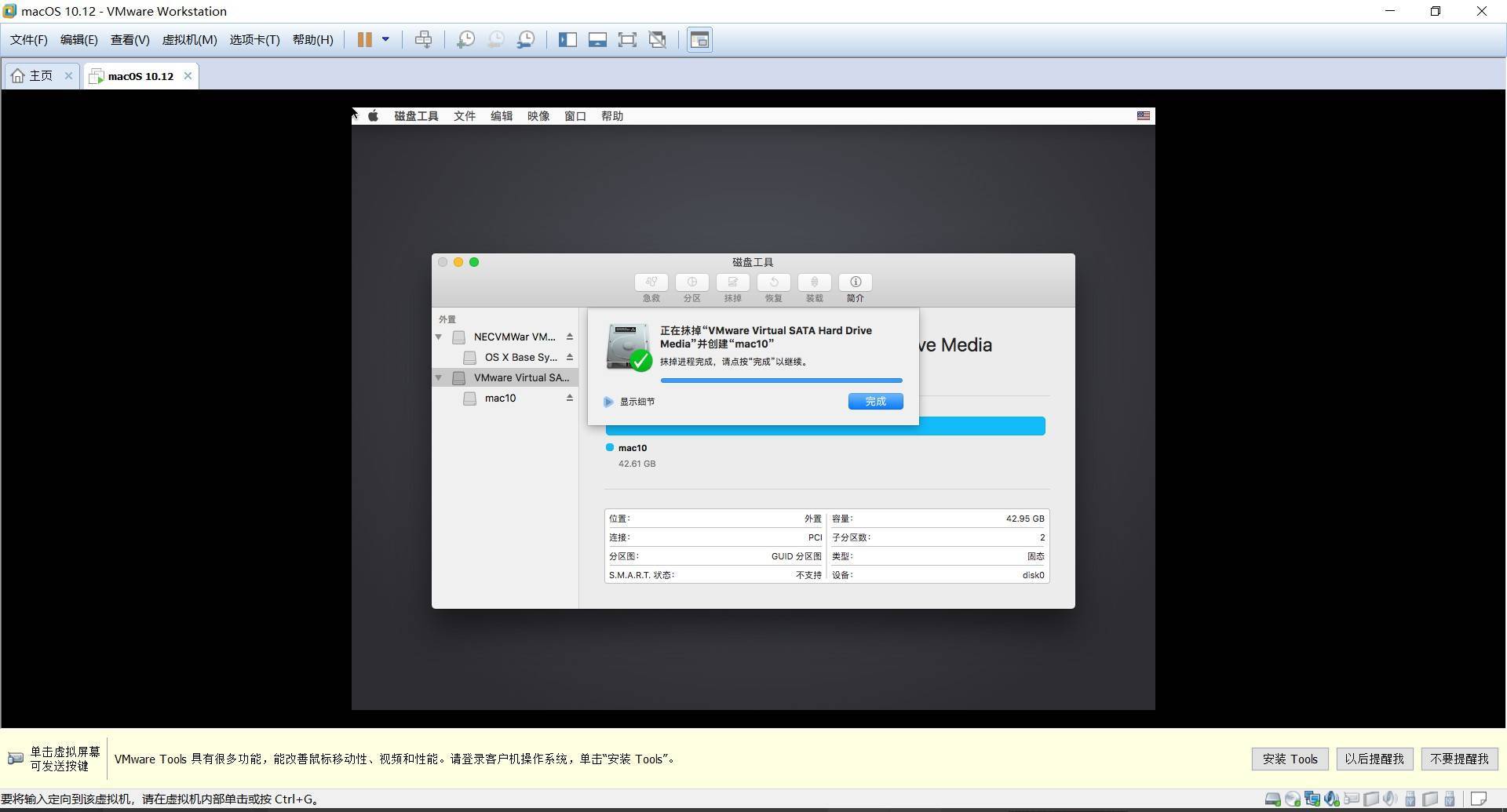Take a snapshot of the VM
The width and height of the screenshot is (1507, 812).
click(465, 39)
